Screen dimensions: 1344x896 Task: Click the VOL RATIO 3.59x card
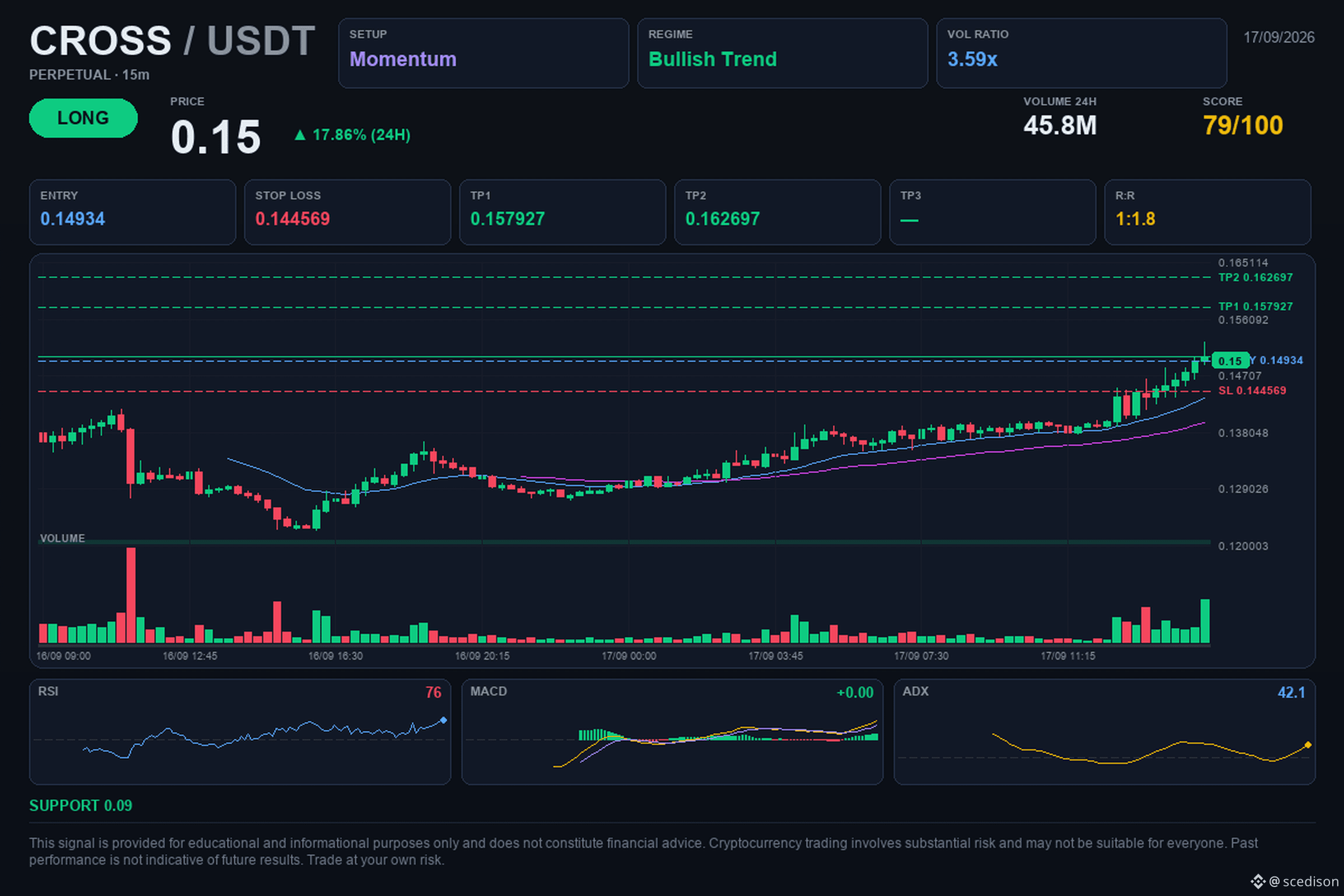(x=1081, y=53)
